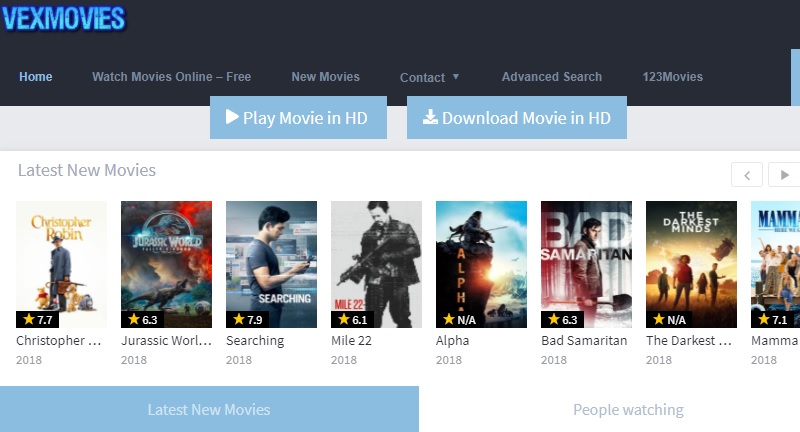
Task: Open the Bad Samaritan poster
Action: (586, 264)
